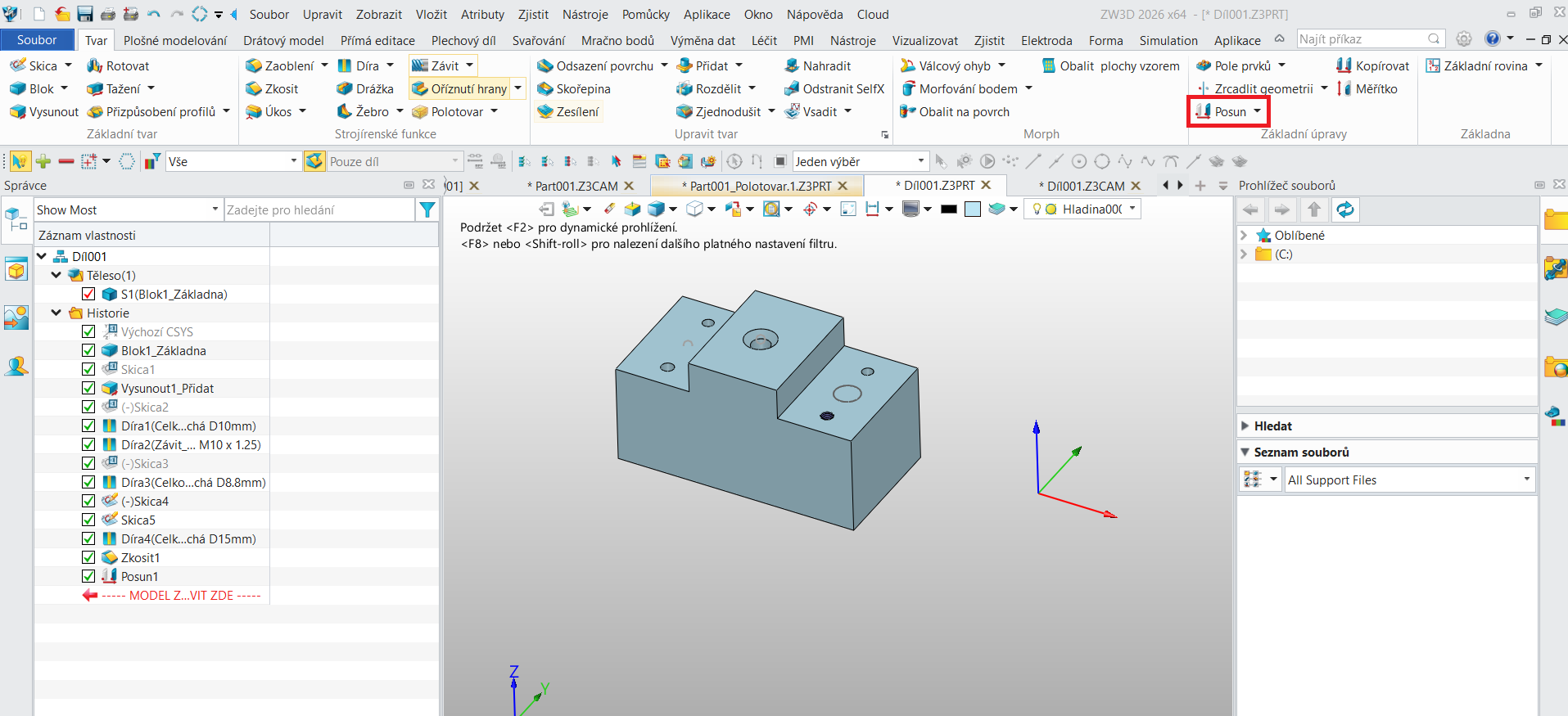
Task: Click the Posun move tool
Action: coord(1220,111)
